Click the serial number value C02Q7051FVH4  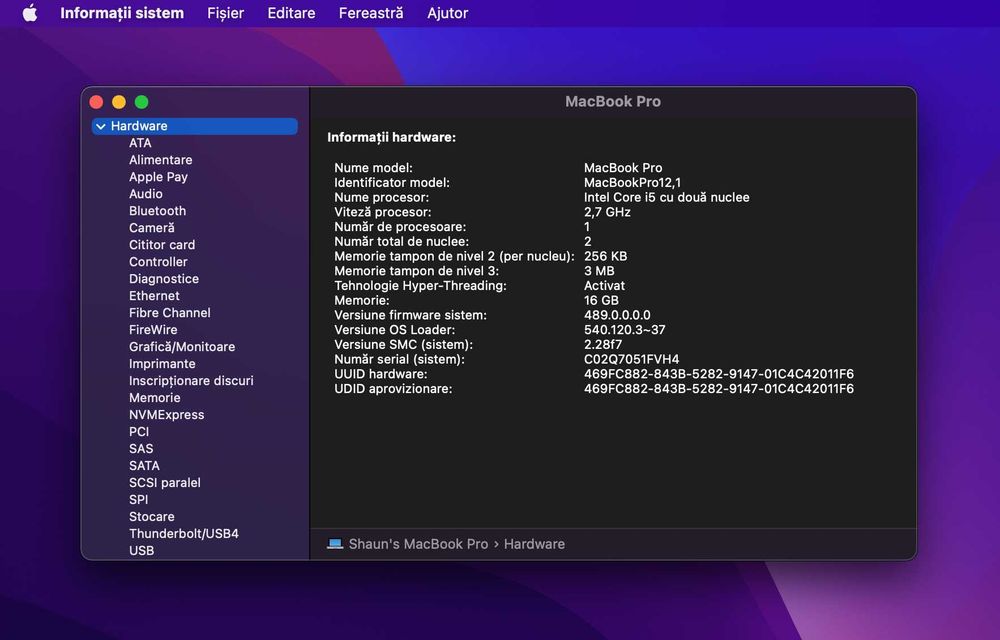click(x=631, y=360)
